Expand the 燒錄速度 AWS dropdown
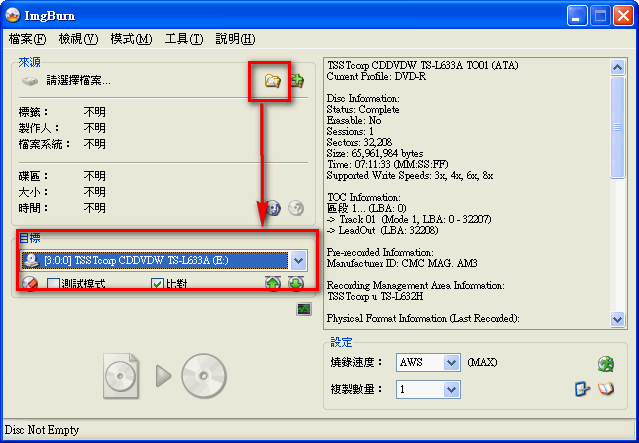The height and width of the screenshot is (443, 639). 451,362
